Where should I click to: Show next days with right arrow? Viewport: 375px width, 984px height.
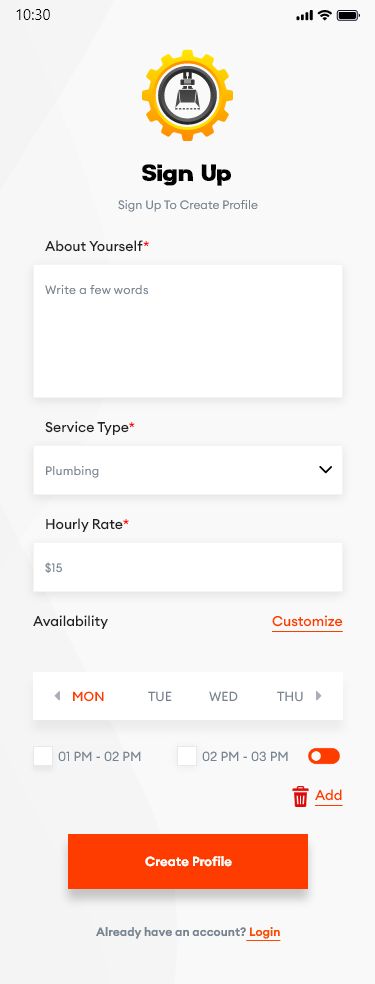pos(319,696)
